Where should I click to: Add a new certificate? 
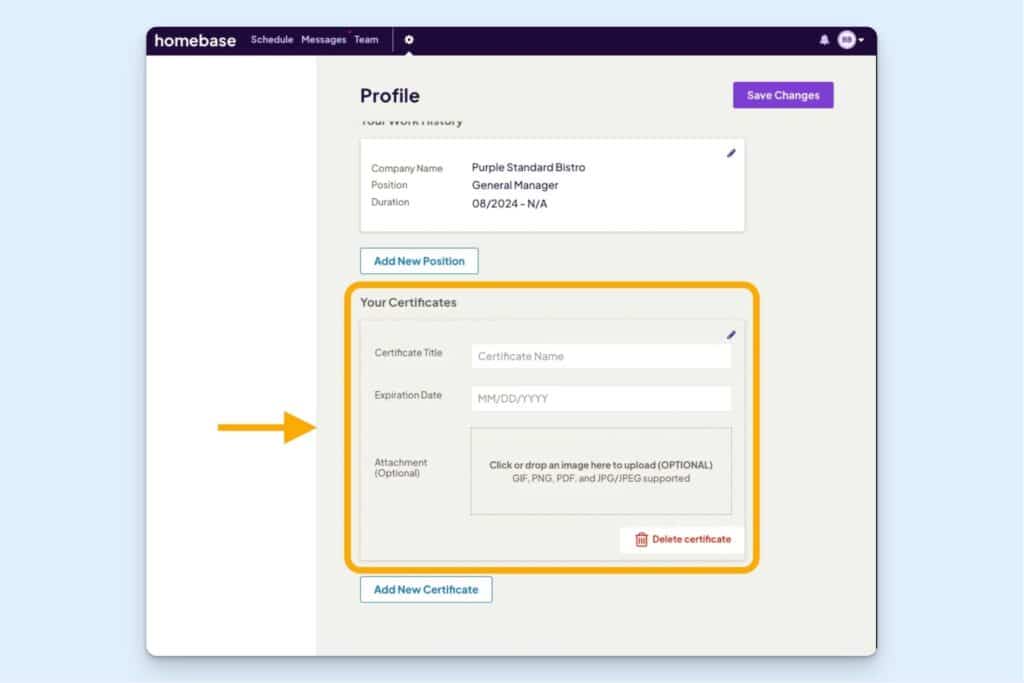point(426,589)
